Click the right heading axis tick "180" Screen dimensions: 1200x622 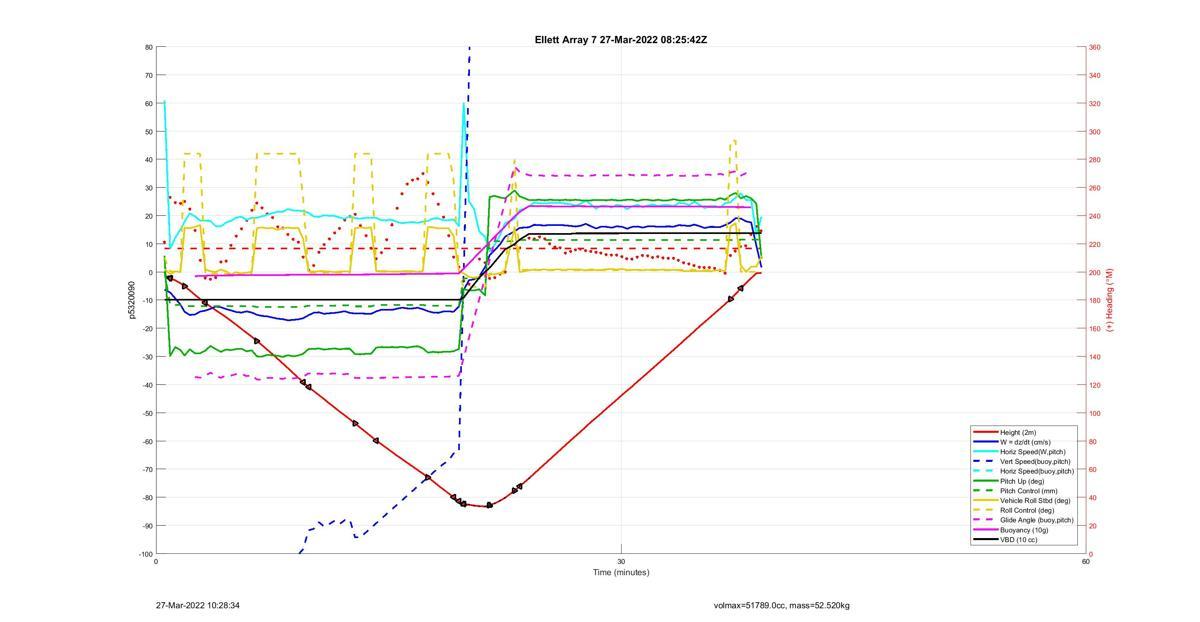1094,300
